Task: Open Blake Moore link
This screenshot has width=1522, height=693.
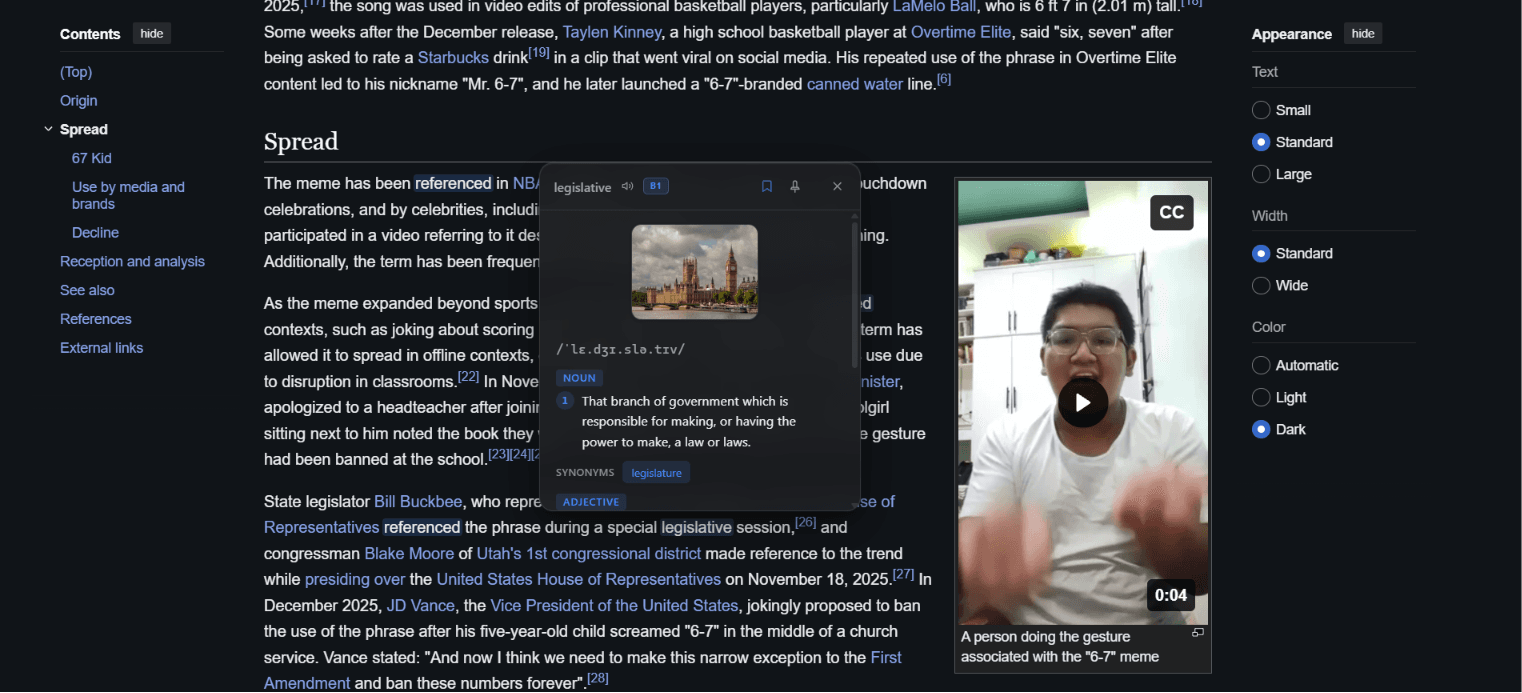Action: point(409,554)
